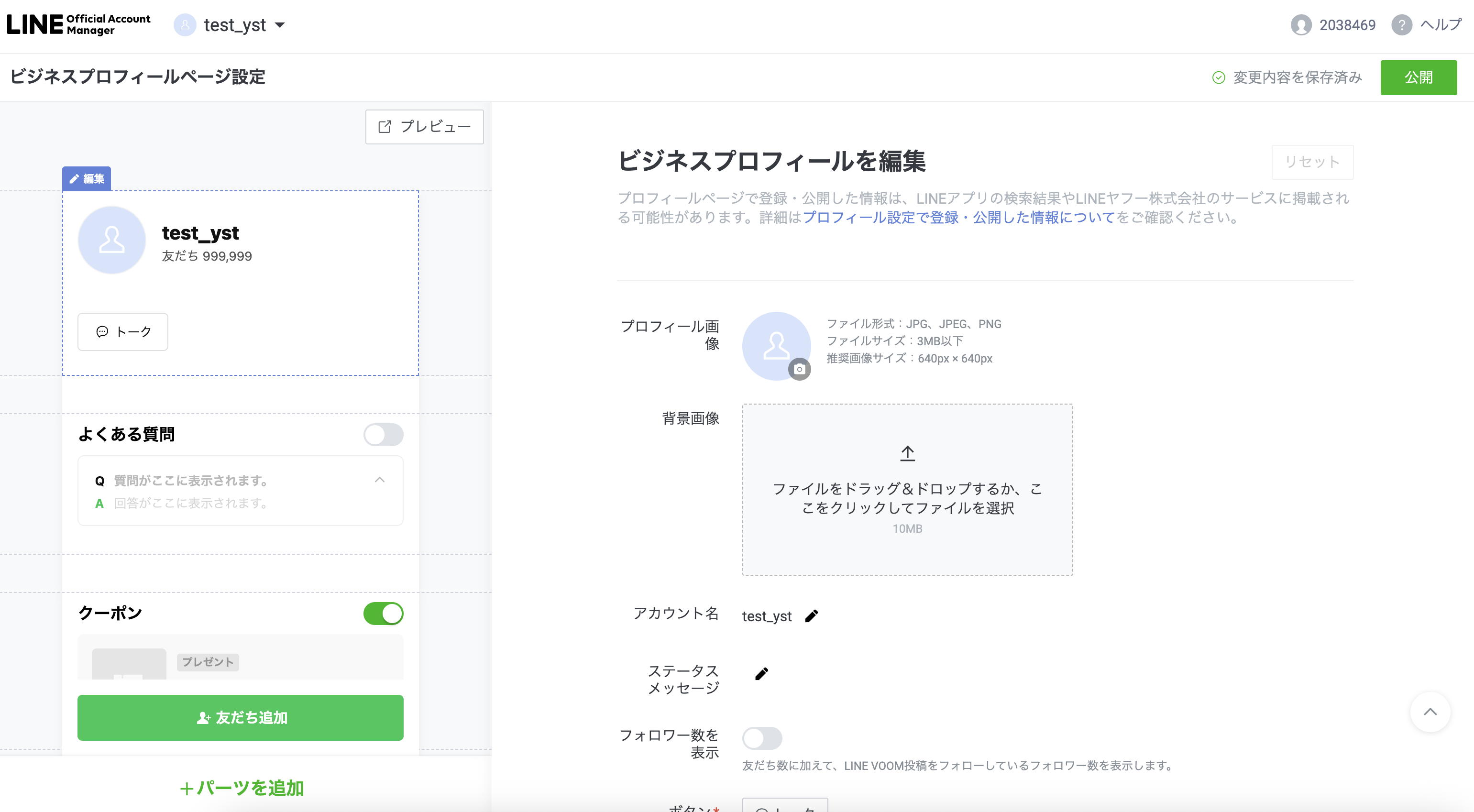
Task: Click the トーク talk button in preview
Action: [x=123, y=331]
